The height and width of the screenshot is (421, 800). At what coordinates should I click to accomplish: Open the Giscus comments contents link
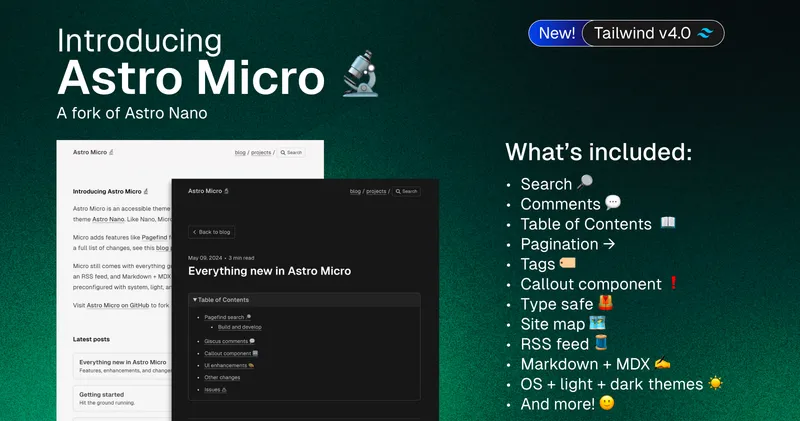tap(227, 341)
